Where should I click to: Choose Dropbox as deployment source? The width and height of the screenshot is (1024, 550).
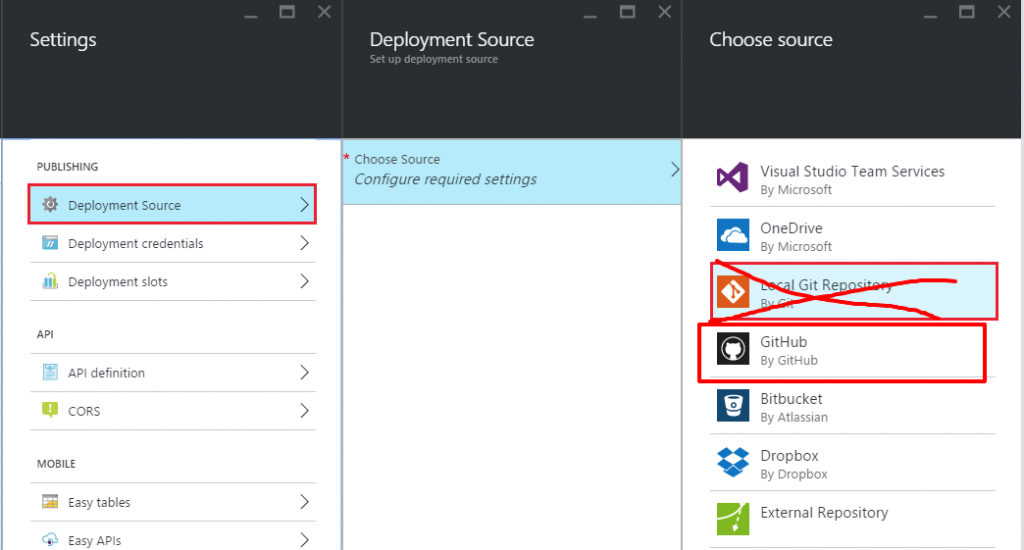pyautogui.click(x=852, y=462)
